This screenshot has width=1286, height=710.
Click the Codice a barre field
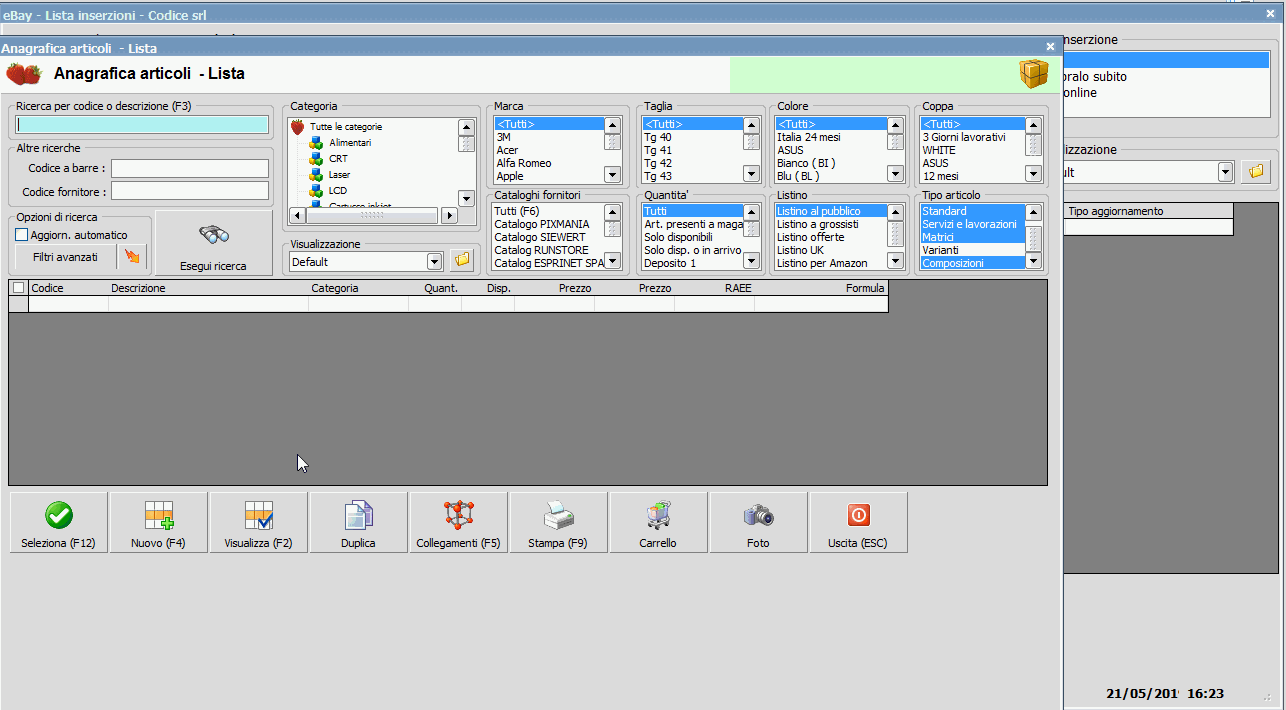pos(190,168)
